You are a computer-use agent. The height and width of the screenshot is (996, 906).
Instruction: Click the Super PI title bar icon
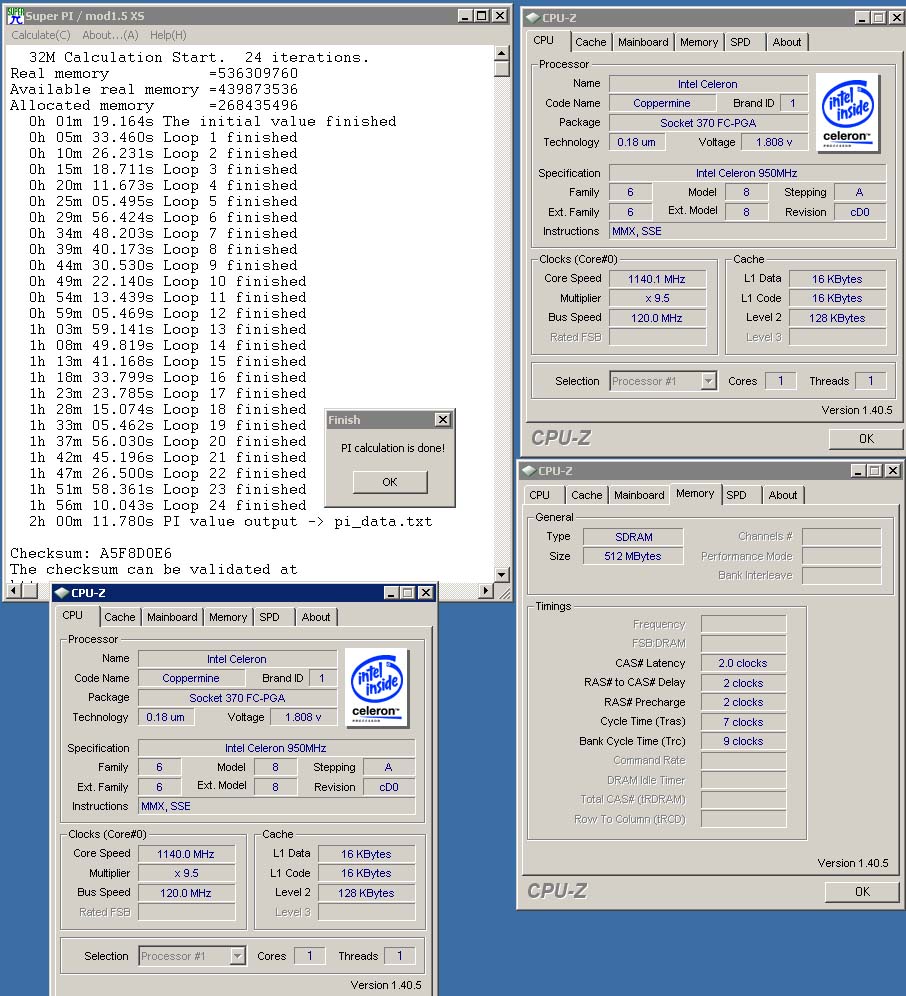pyautogui.click(x=15, y=16)
